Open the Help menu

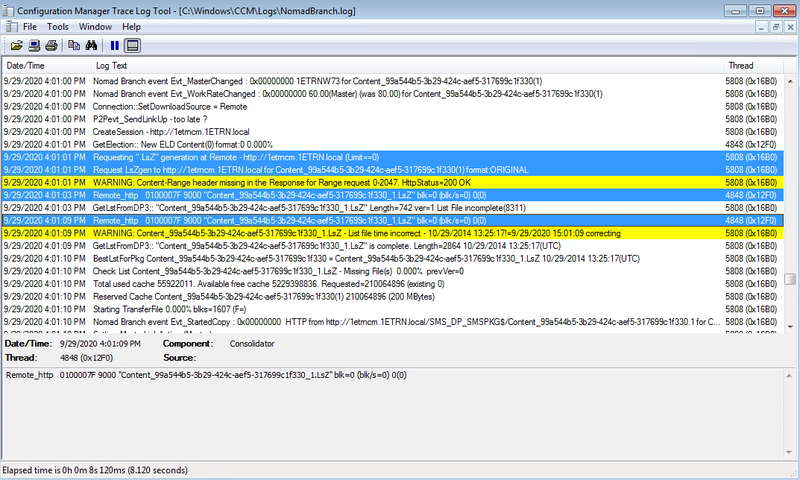(x=132, y=25)
